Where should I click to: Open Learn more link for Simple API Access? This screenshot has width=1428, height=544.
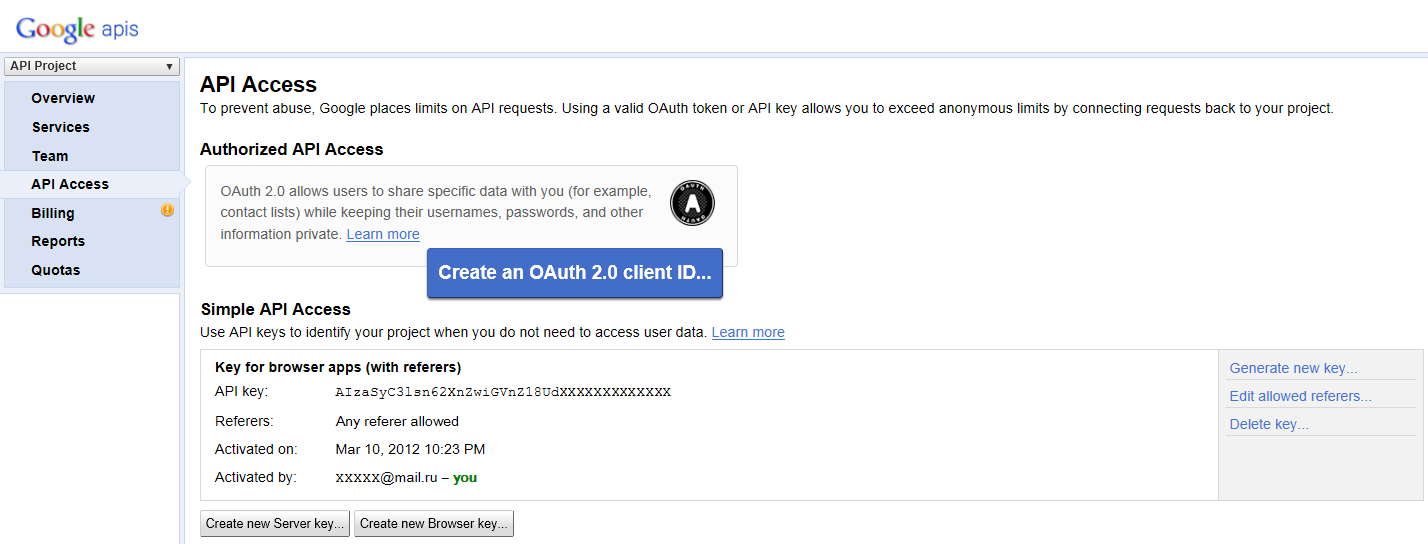[x=748, y=332]
